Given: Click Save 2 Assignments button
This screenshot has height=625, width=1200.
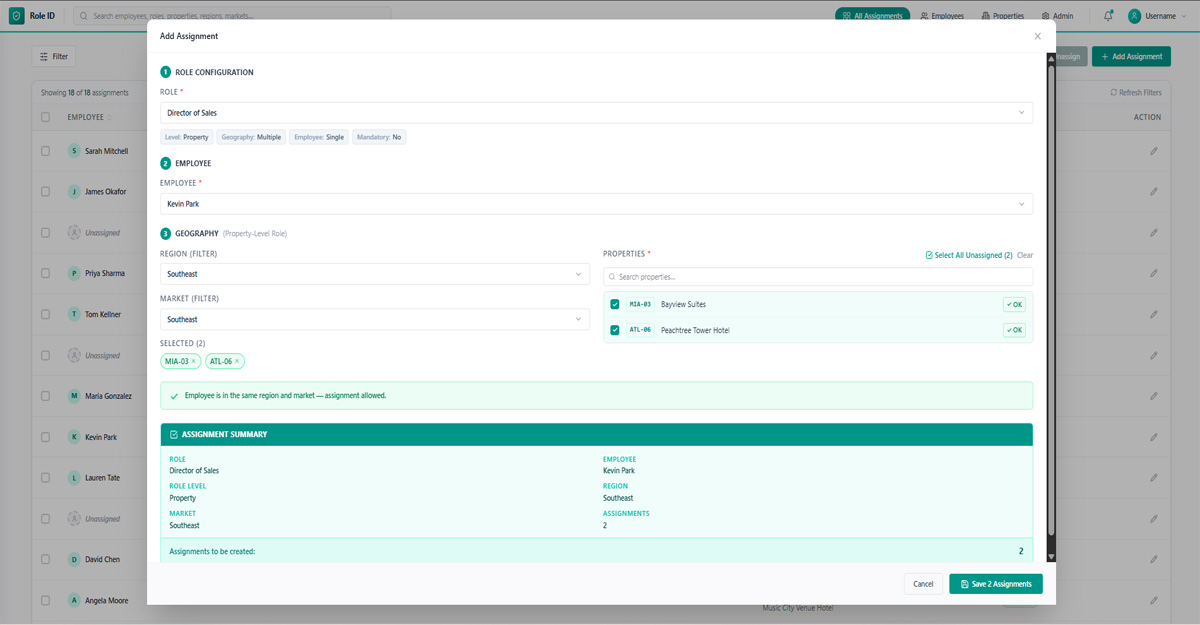Looking at the screenshot, I should (x=996, y=584).
